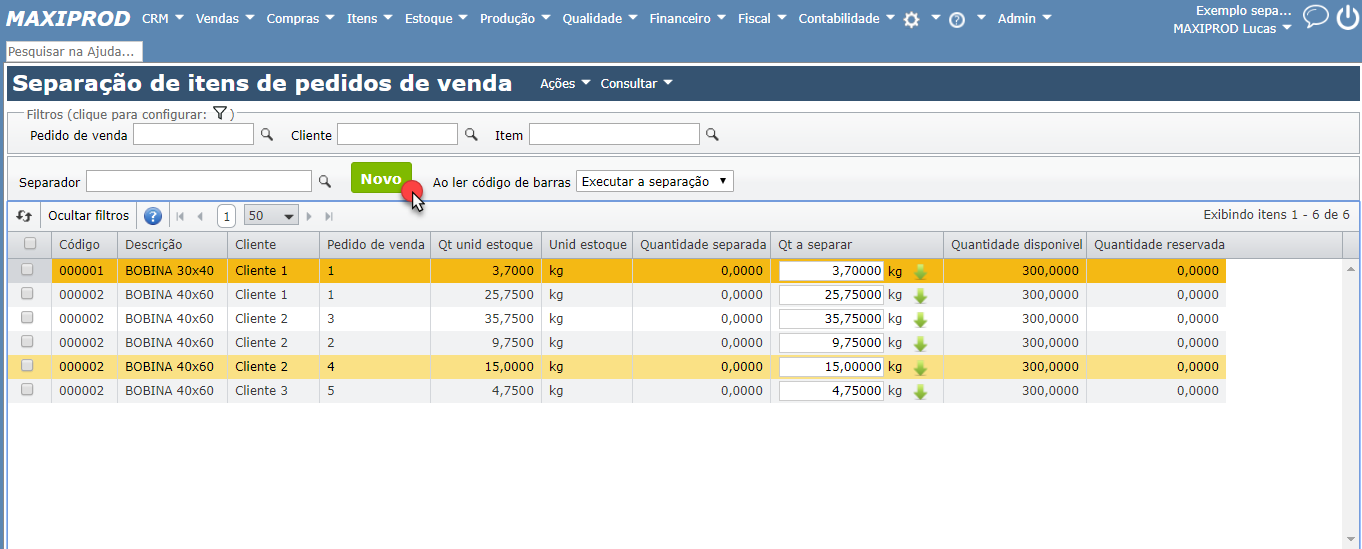Click the filter funnel configuration icon
Viewport: 1362px width, 549px height.
[220, 114]
